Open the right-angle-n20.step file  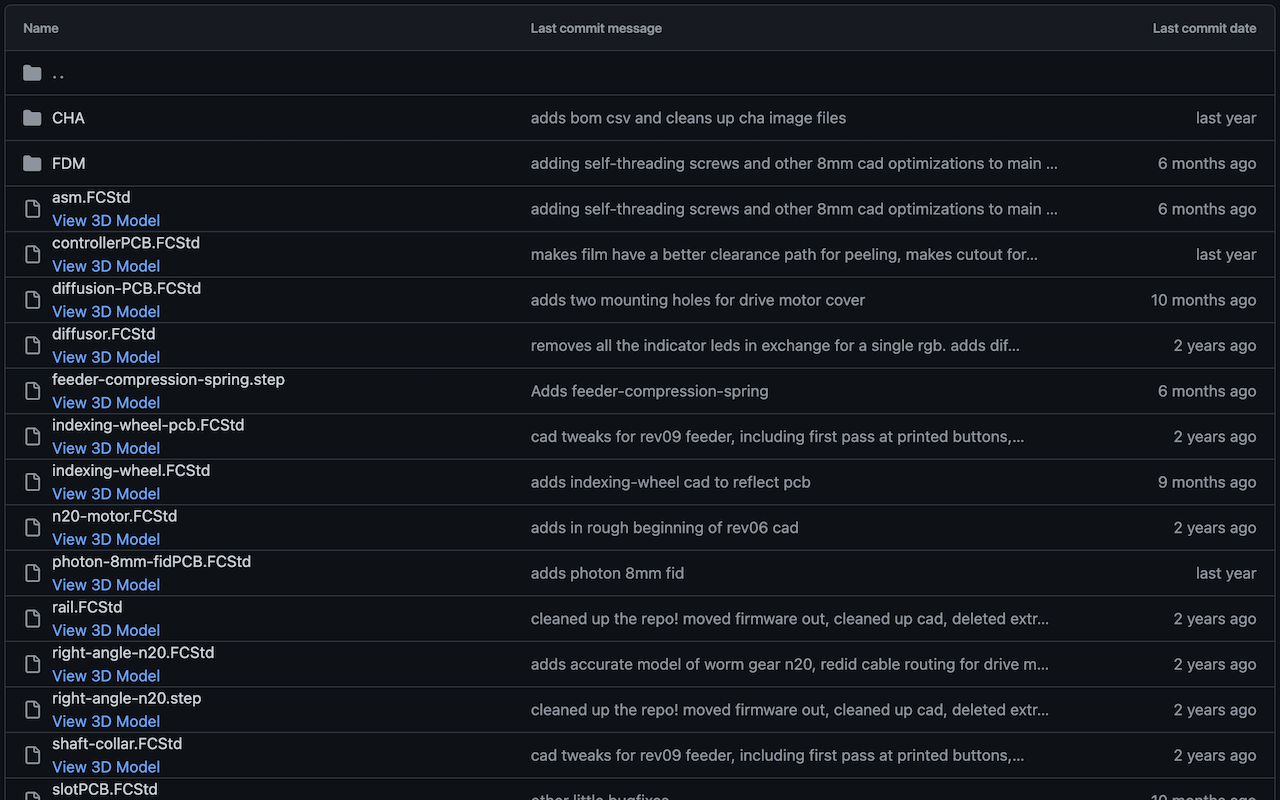(126, 698)
